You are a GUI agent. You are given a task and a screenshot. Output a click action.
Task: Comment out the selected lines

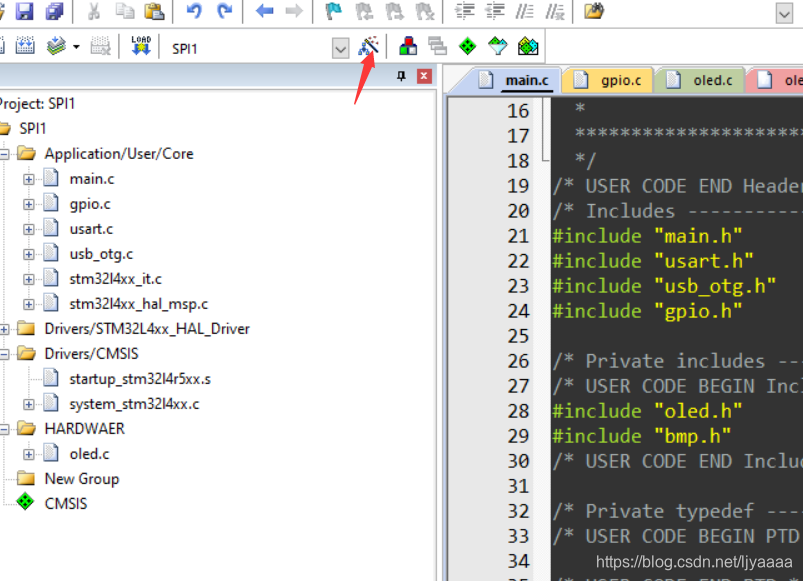pyautogui.click(x=524, y=11)
